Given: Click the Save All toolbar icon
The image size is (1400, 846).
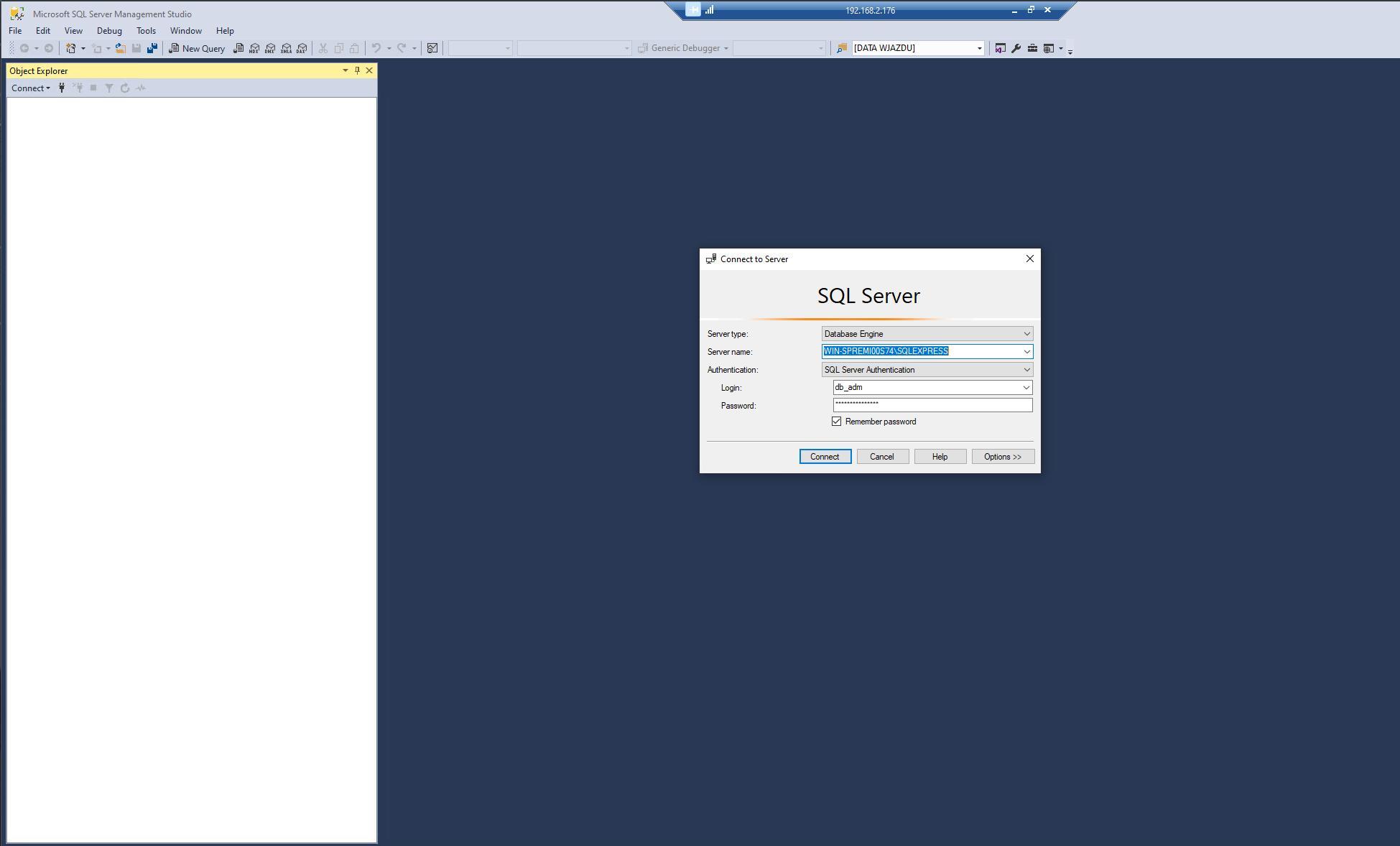Looking at the screenshot, I should 152,48.
